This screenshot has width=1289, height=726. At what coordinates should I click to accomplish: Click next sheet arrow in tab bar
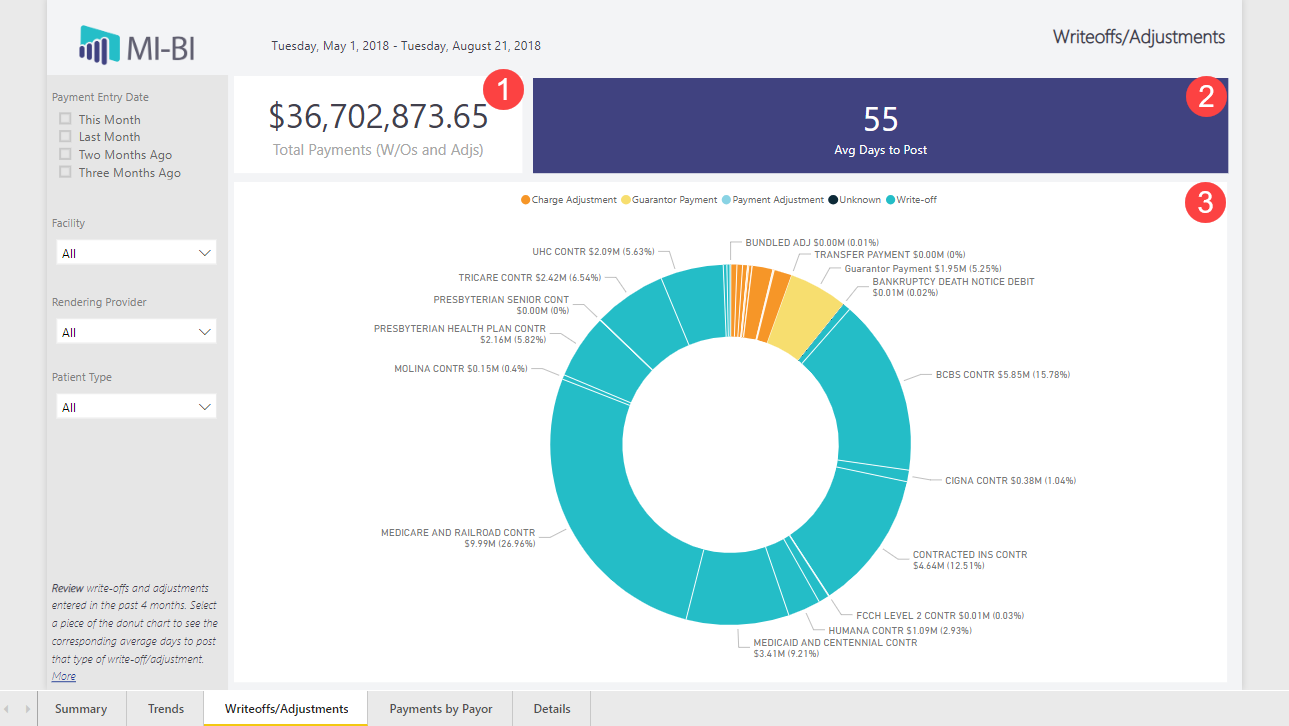27,709
